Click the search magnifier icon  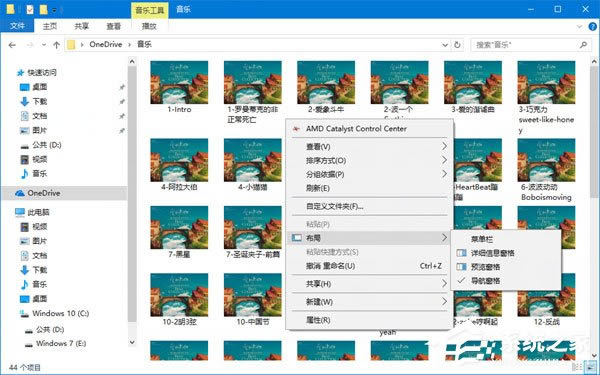(x=583, y=45)
